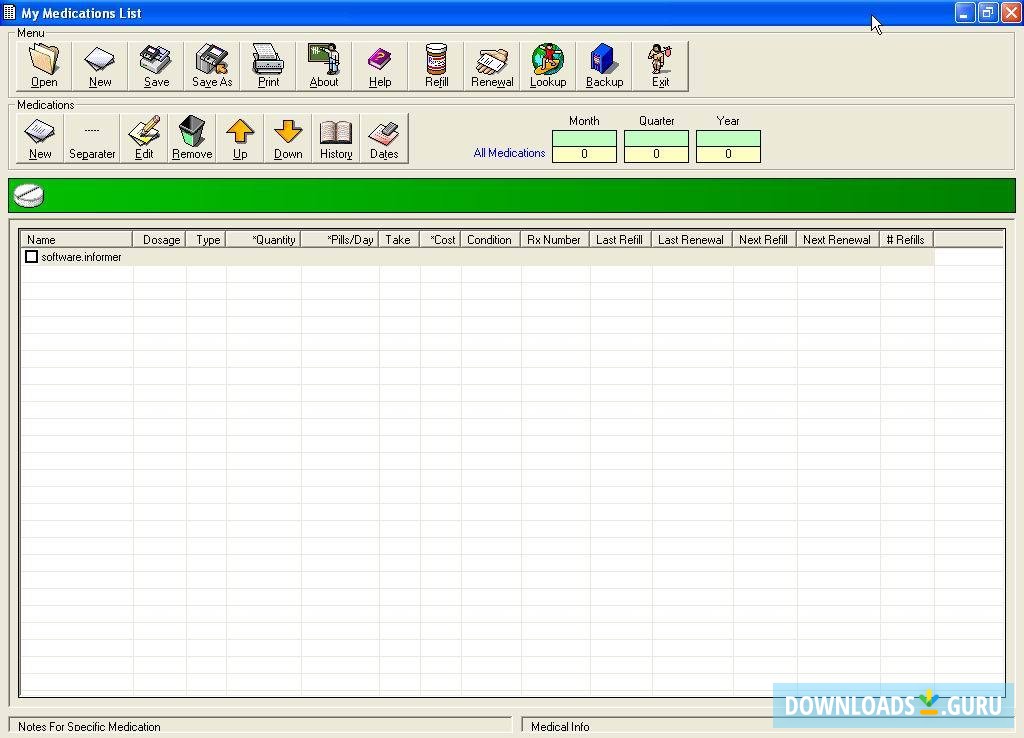The width and height of the screenshot is (1024, 738).
Task: Click the Next Renewal column header
Action: (x=838, y=240)
